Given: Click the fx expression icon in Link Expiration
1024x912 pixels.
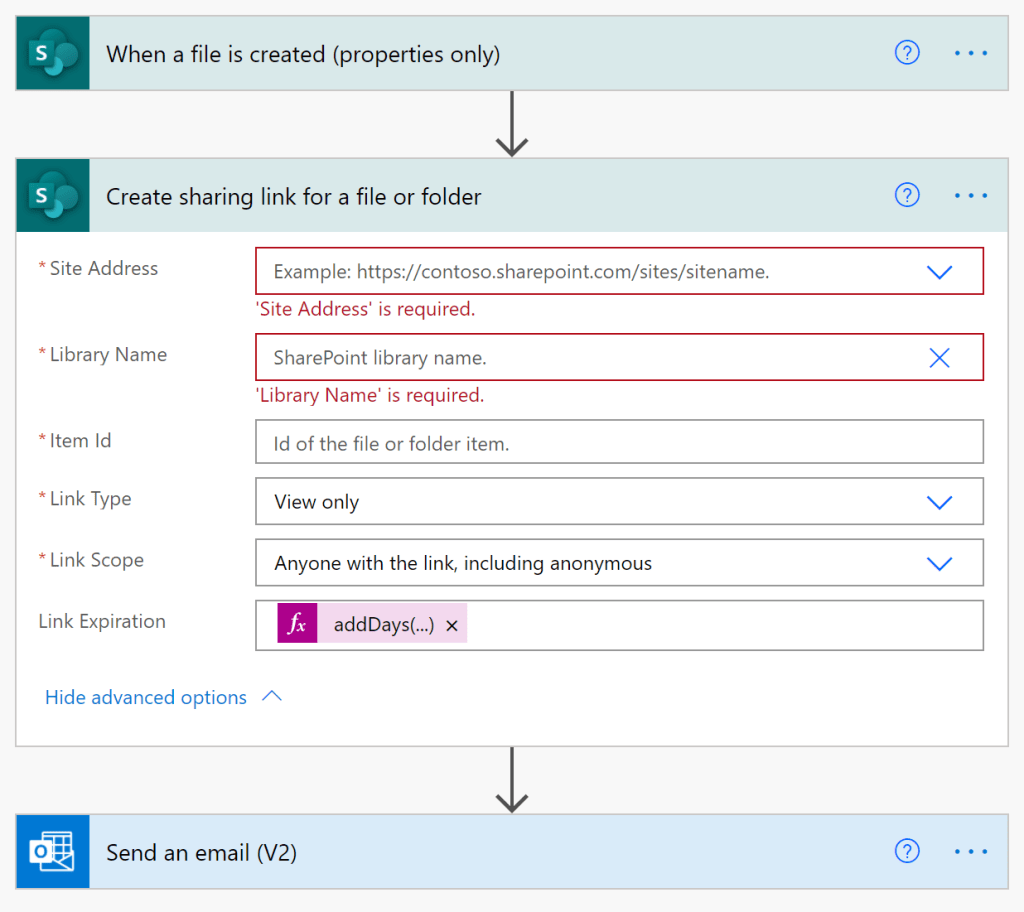Looking at the screenshot, I should pos(297,625).
